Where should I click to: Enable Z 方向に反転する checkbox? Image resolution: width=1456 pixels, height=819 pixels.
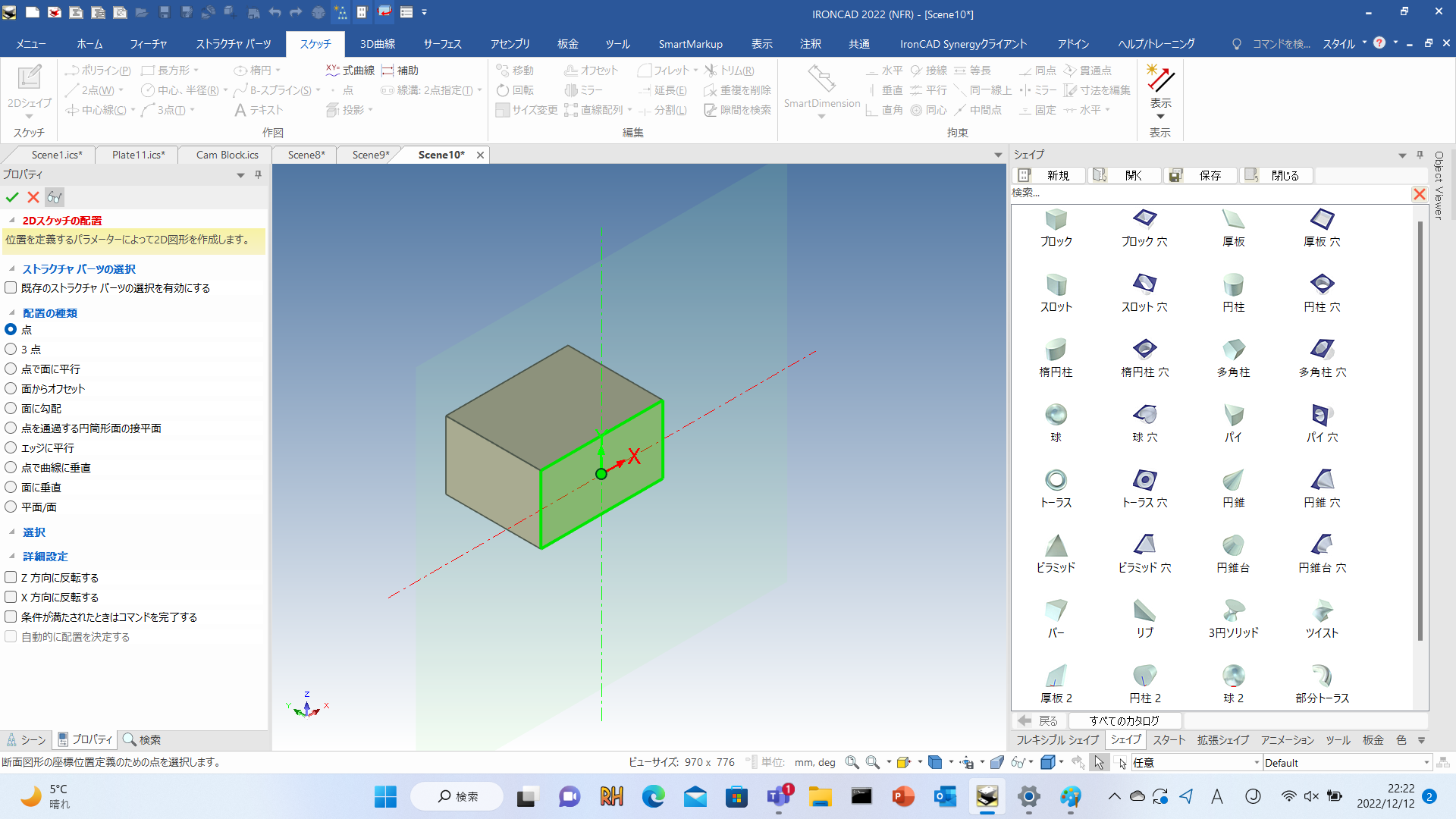(11, 578)
